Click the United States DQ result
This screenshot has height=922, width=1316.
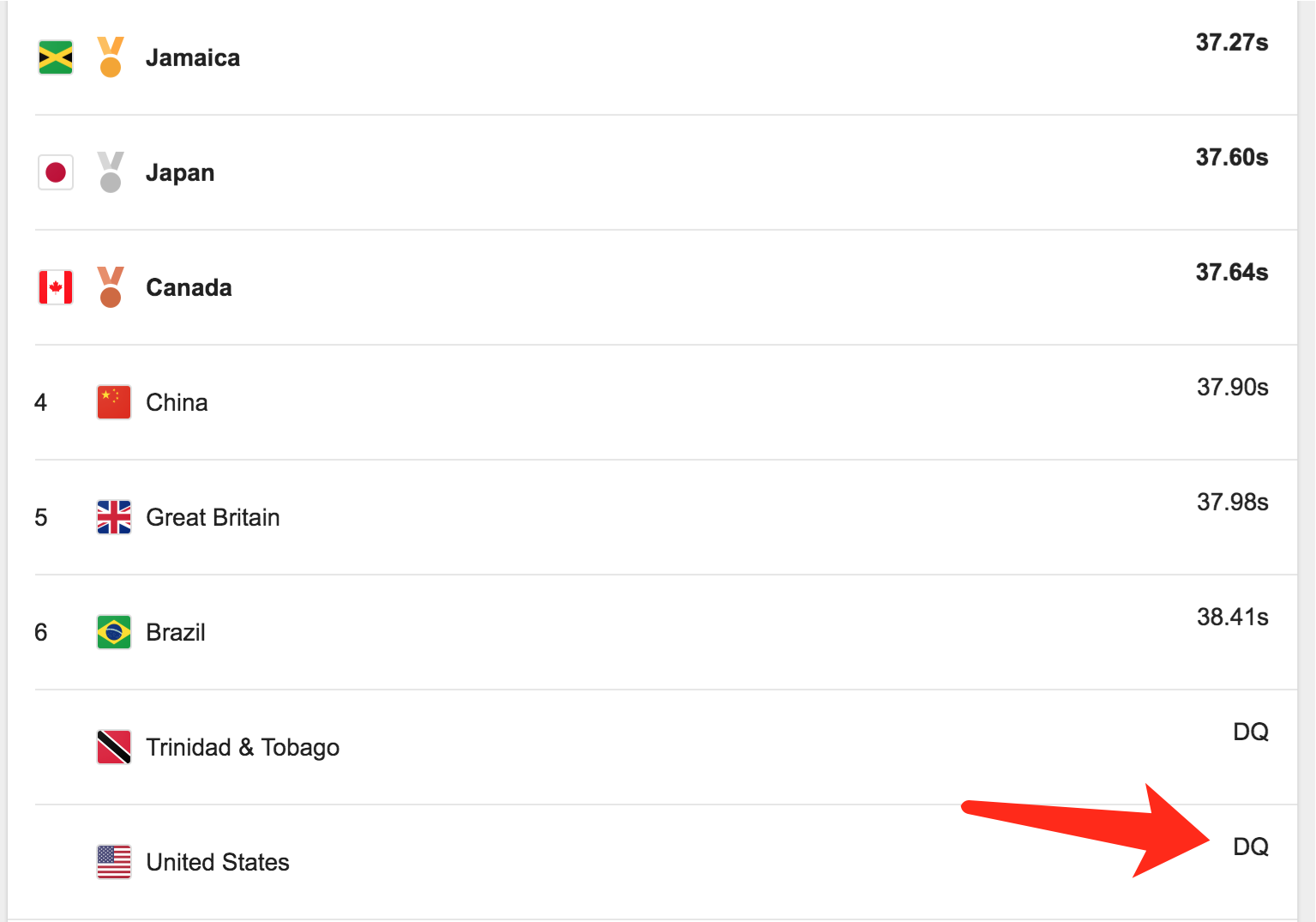click(x=1250, y=847)
